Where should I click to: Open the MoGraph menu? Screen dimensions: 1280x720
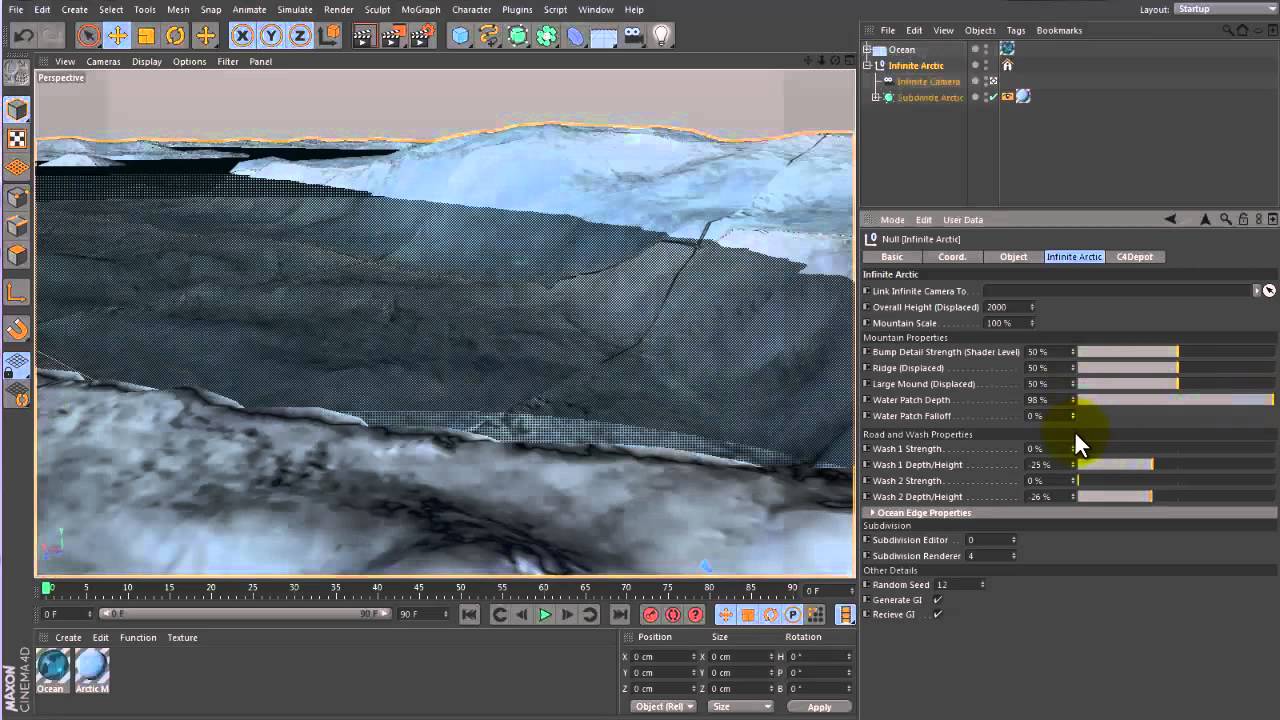(420, 9)
